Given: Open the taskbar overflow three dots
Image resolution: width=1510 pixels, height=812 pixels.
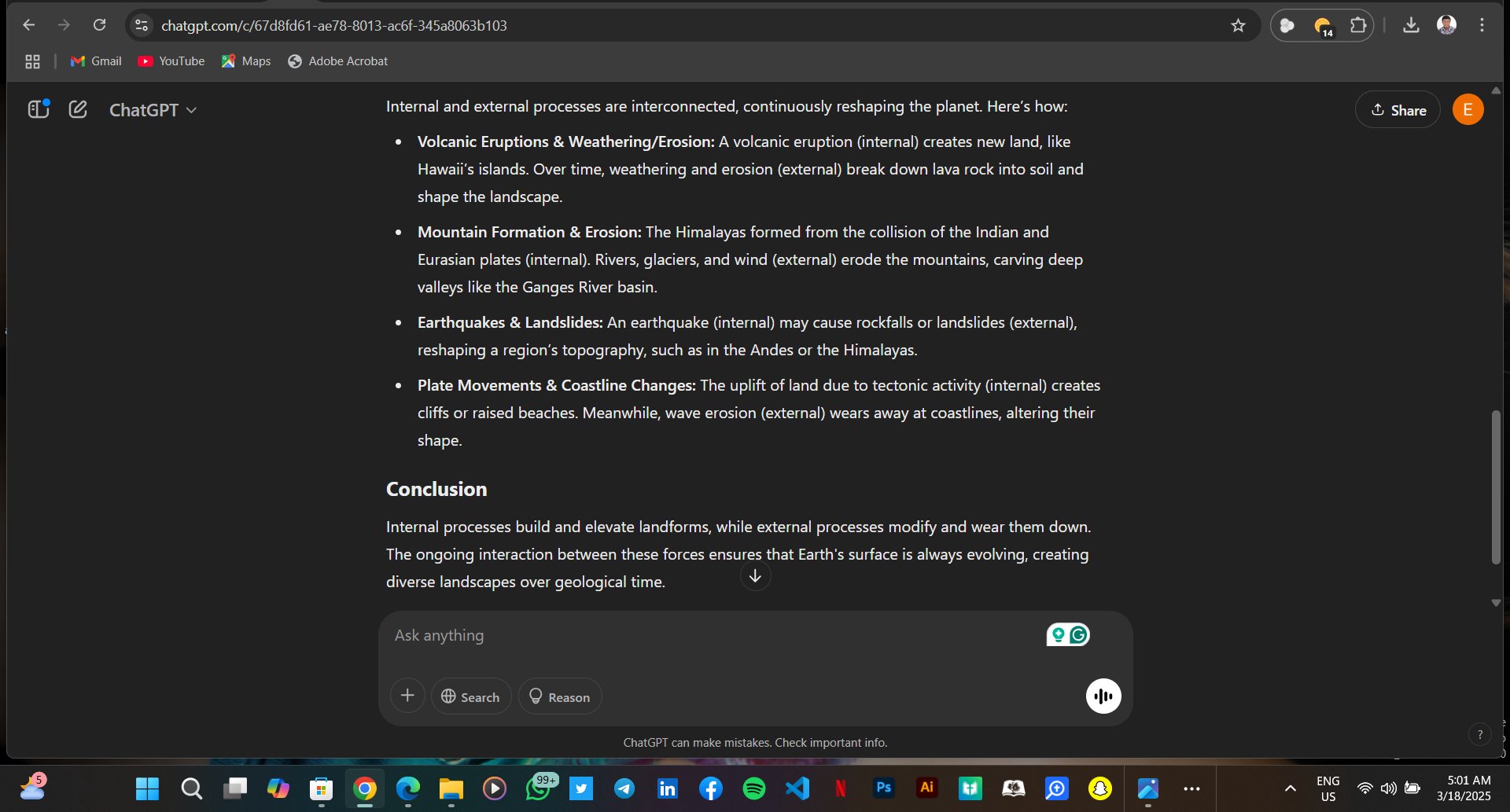Looking at the screenshot, I should click(1191, 788).
